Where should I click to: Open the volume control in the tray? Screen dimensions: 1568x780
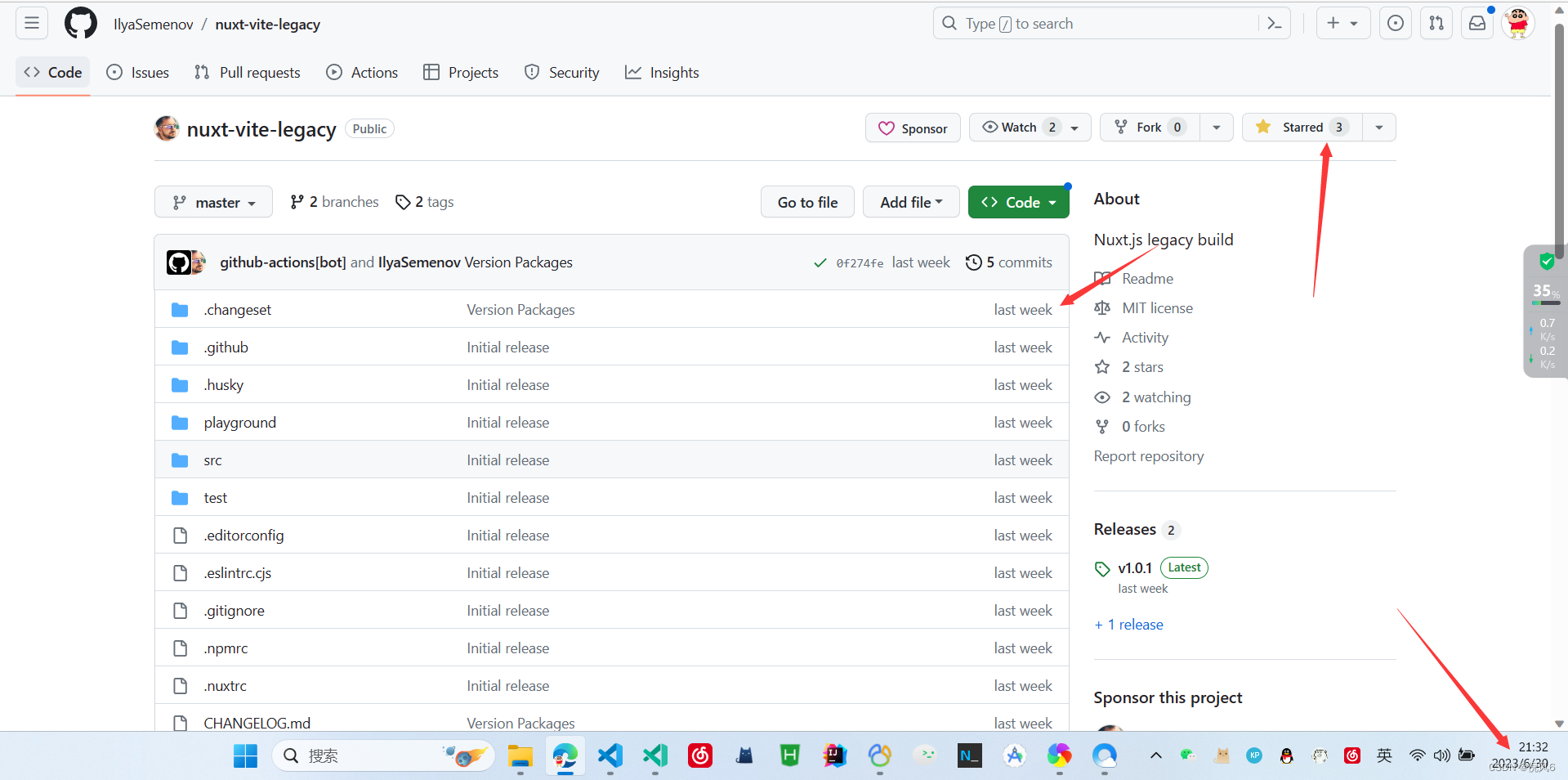pos(1442,756)
